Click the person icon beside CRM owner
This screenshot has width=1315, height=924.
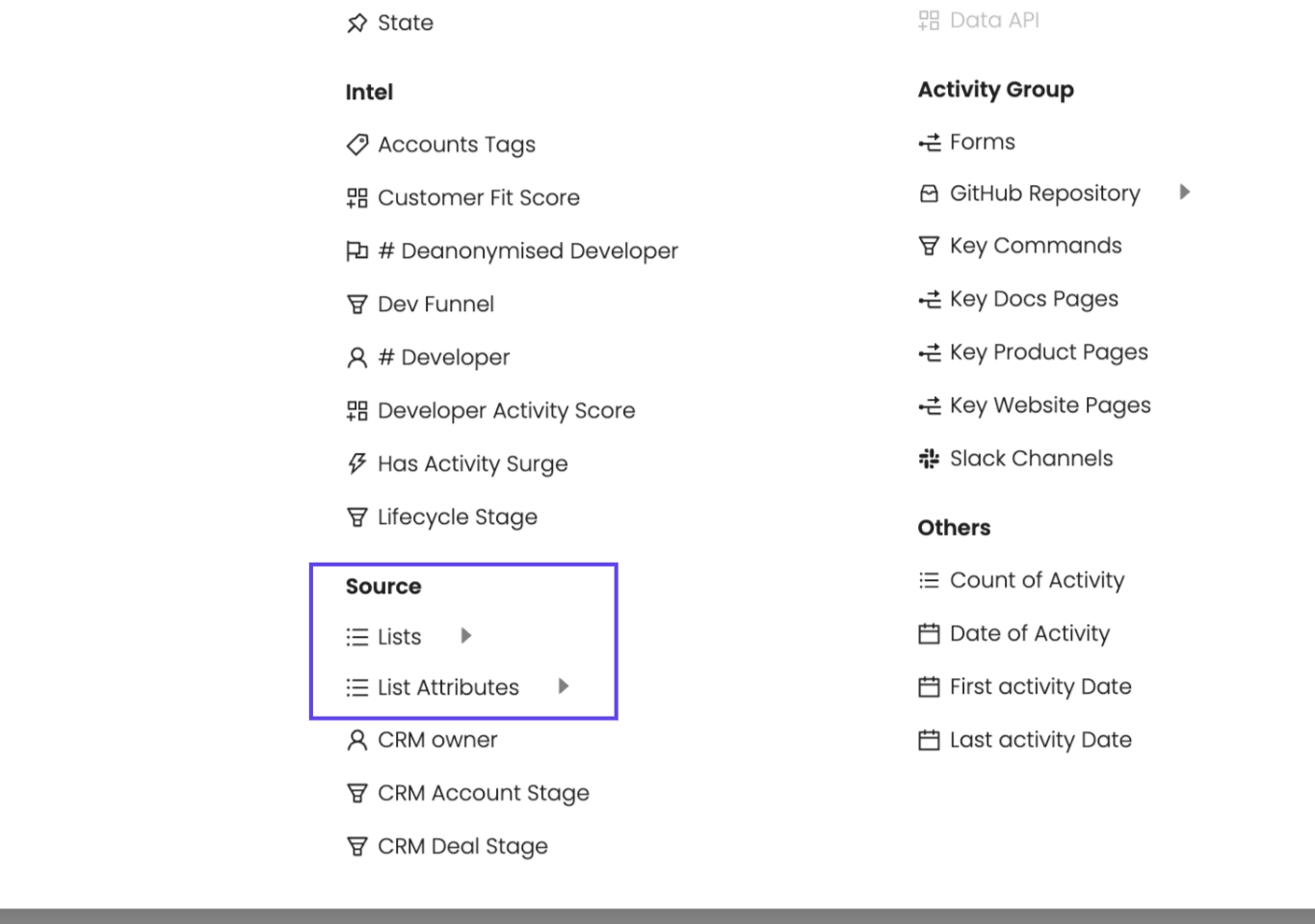[357, 740]
